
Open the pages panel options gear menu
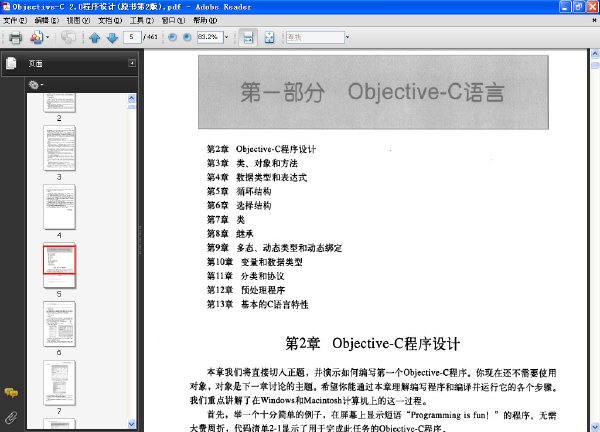tap(36, 85)
